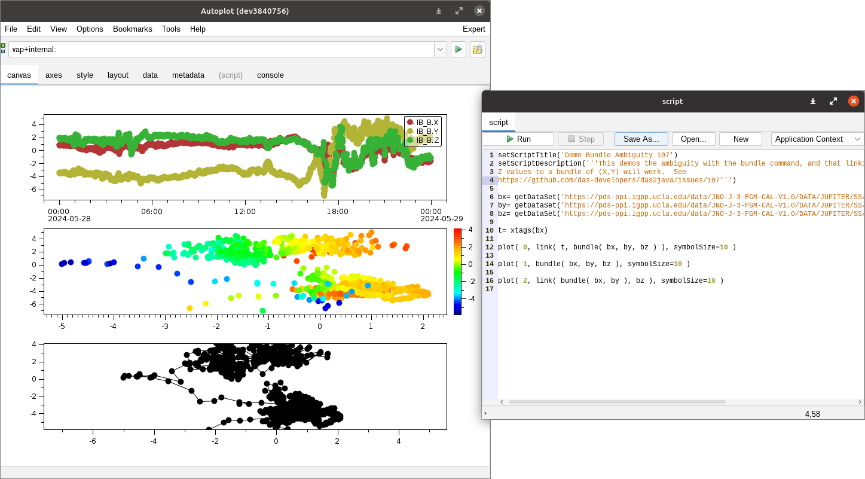Click the black scatter bottom plot
The image size is (865, 479).
245,386
